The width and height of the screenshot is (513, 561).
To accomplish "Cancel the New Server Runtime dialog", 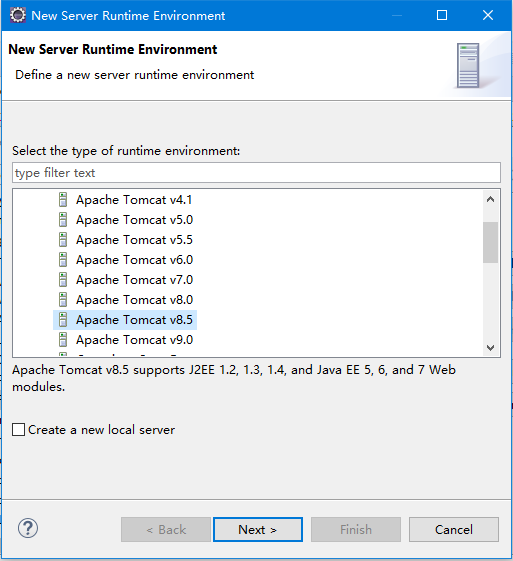I will 454,530.
